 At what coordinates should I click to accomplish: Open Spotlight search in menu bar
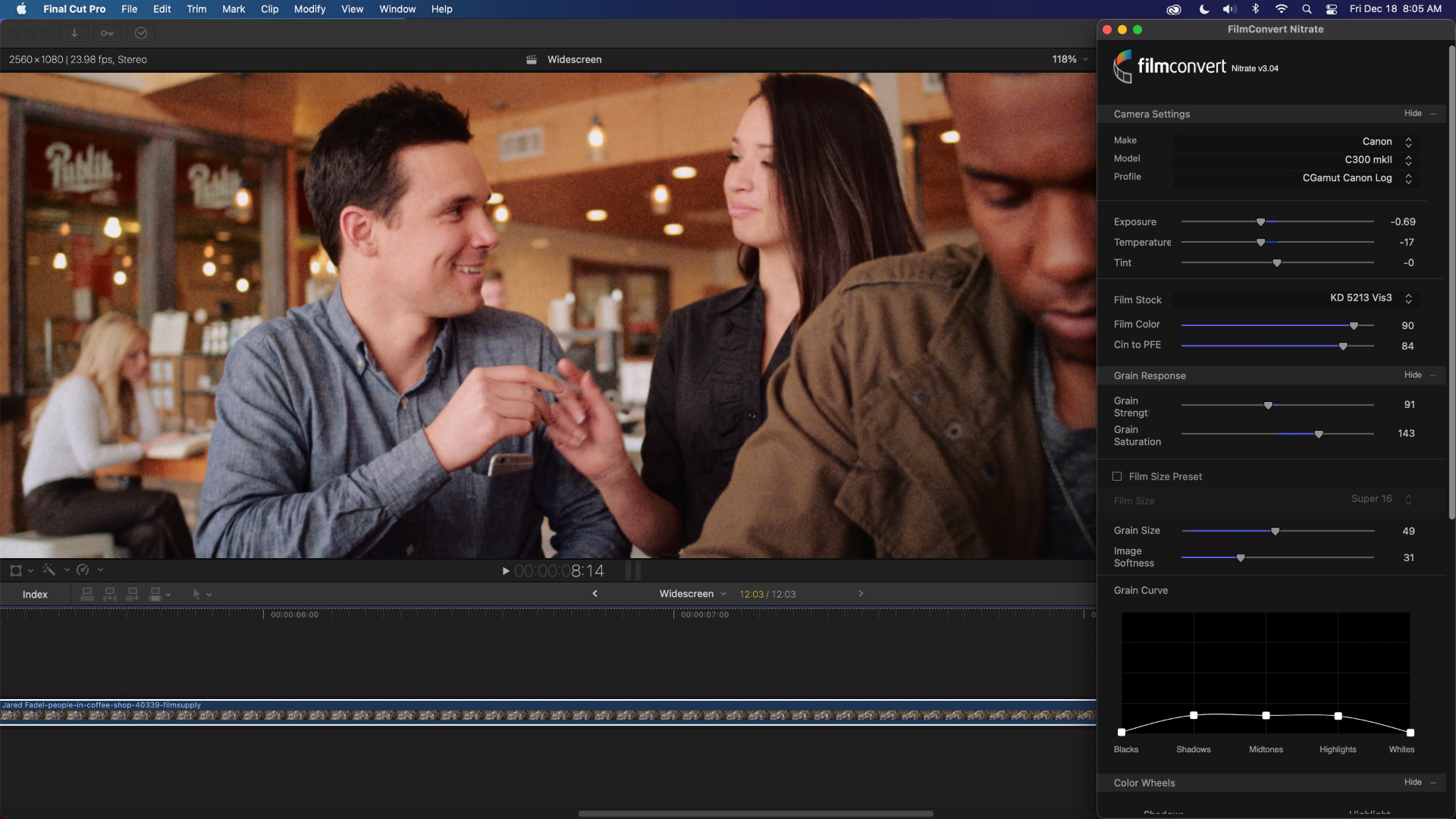(1307, 9)
